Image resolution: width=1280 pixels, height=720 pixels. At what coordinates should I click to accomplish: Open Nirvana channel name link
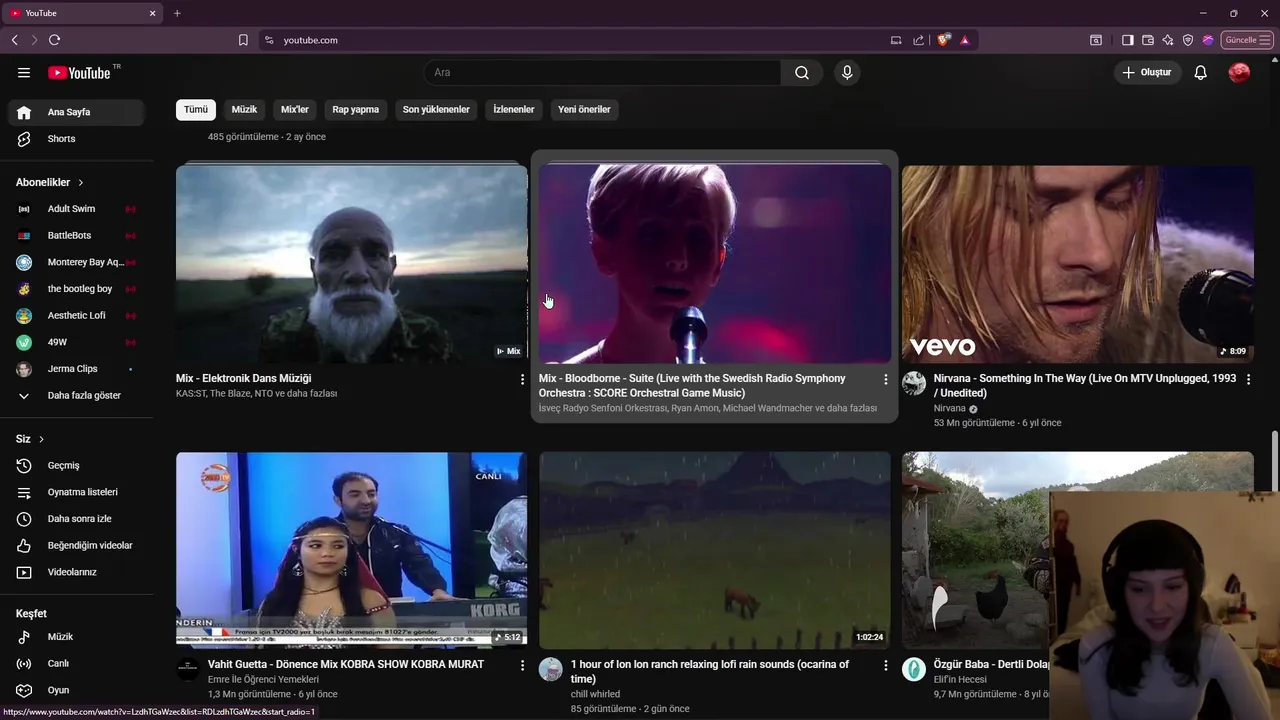coord(950,408)
